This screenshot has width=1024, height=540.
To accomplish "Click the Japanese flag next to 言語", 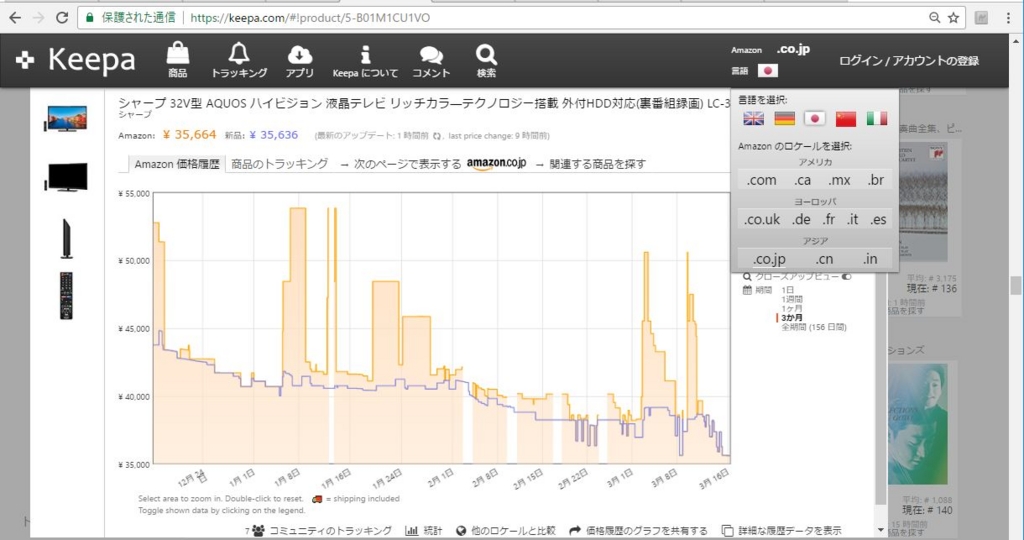I will coord(767,71).
